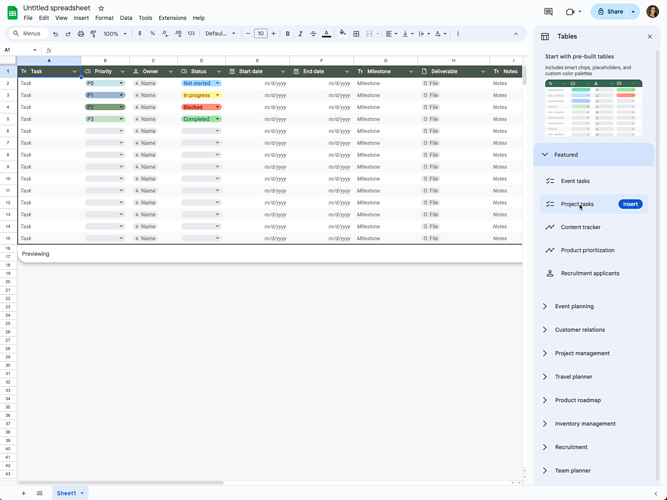The height and width of the screenshot is (500, 667).
Task: Select the Event tasks template
Action: [x=593, y=181]
